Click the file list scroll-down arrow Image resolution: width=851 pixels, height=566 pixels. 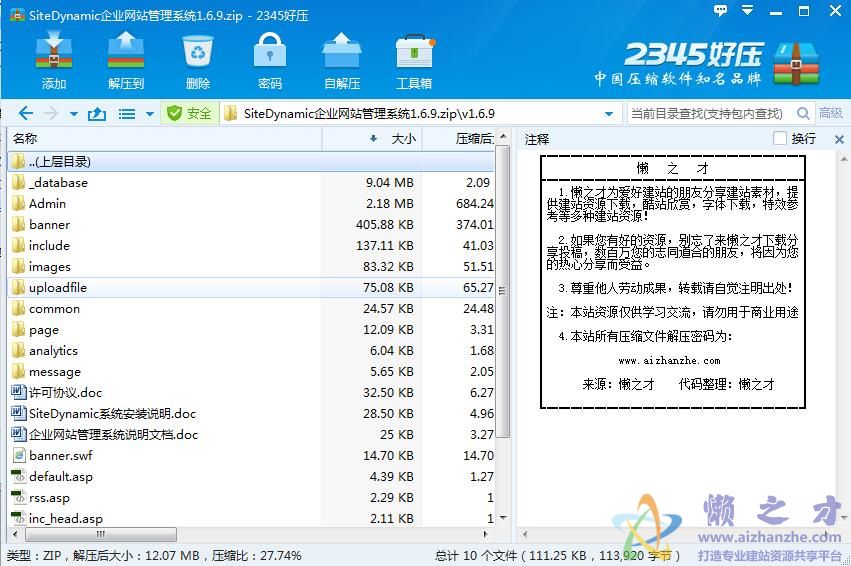(x=503, y=518)
